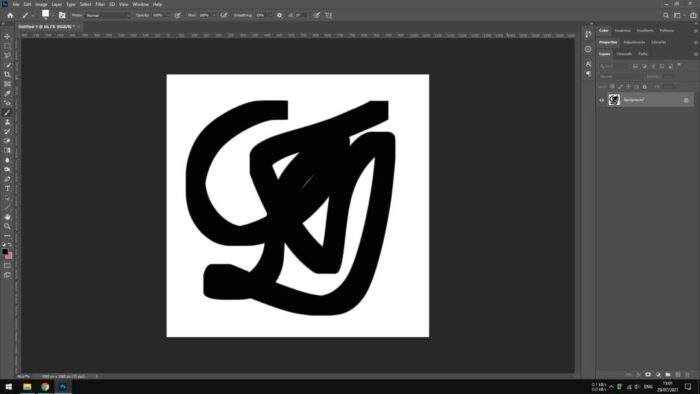
Task: Open the brush settings panel icon
Action: point(62,15)
